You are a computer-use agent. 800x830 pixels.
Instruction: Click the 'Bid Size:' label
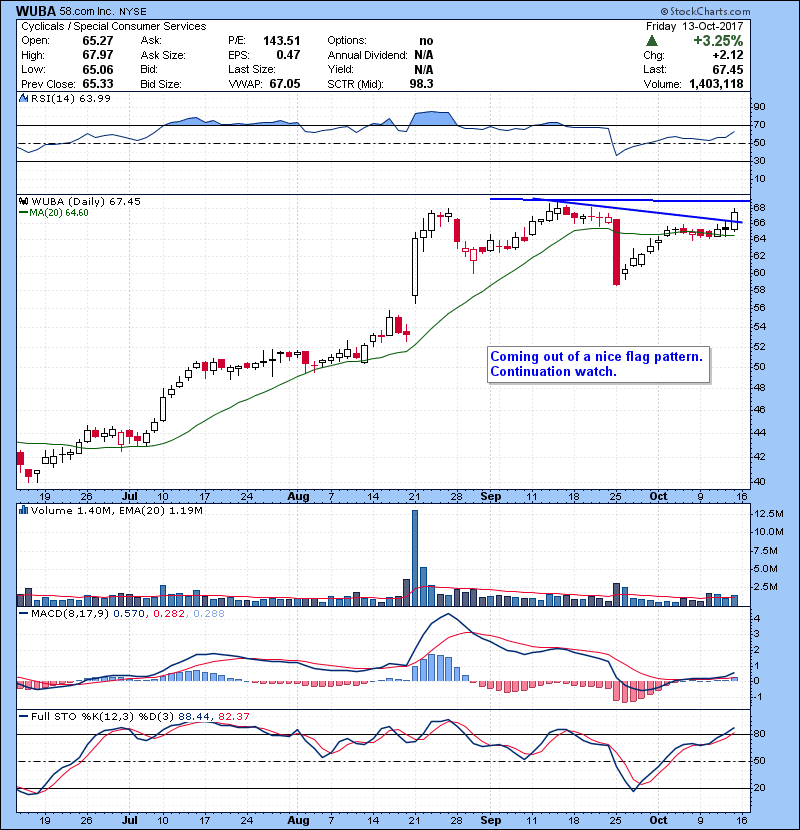click(161, 84)
